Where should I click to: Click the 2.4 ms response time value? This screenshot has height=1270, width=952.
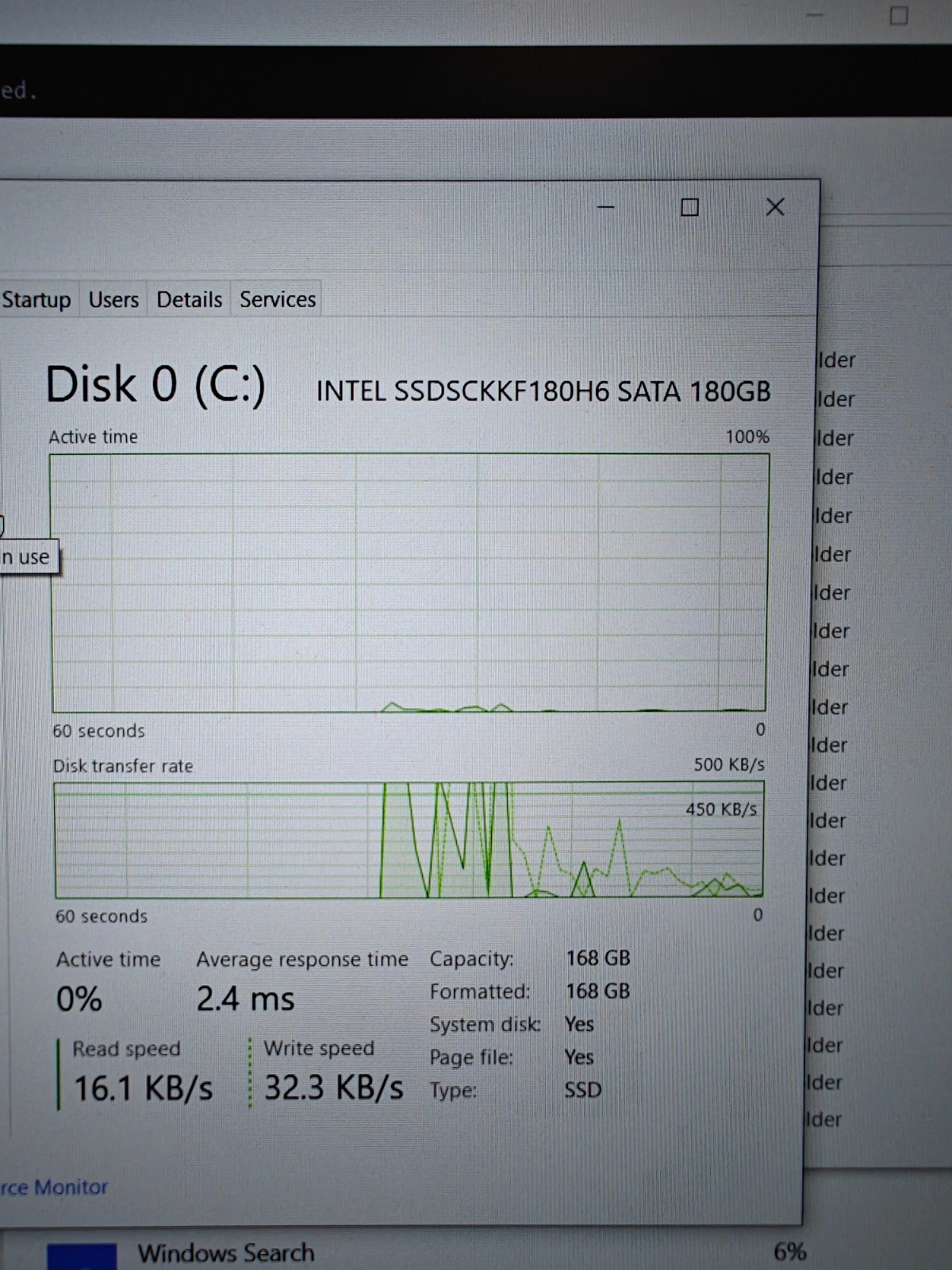(x=245, y=999)
